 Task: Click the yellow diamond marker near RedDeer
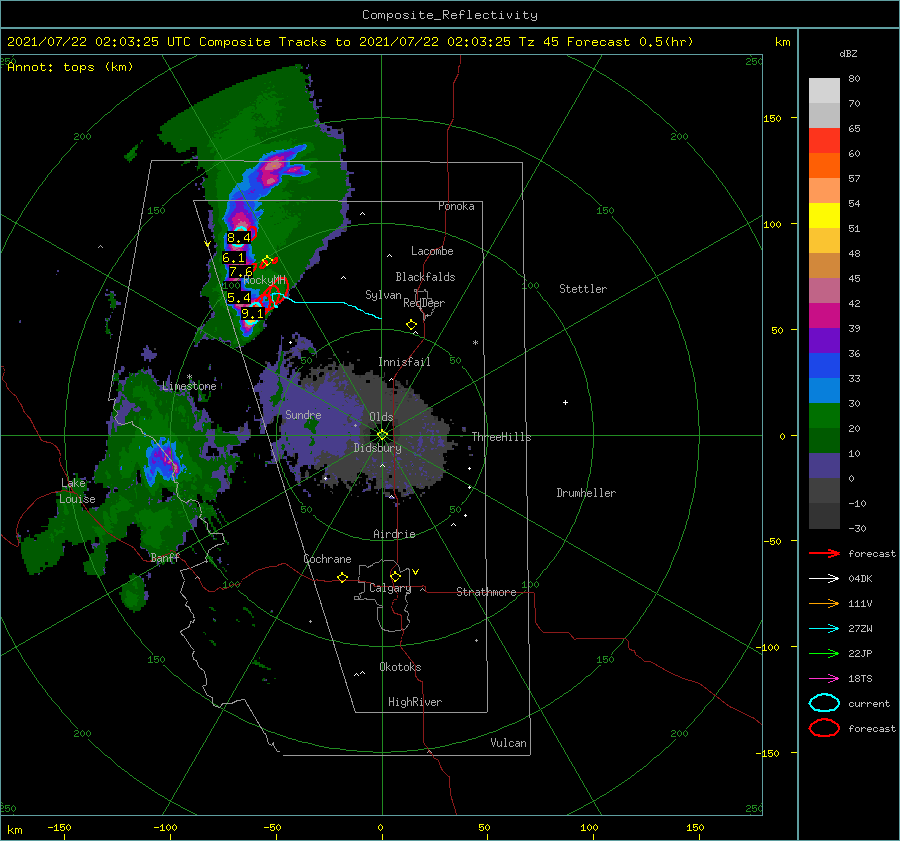(411, 325)
